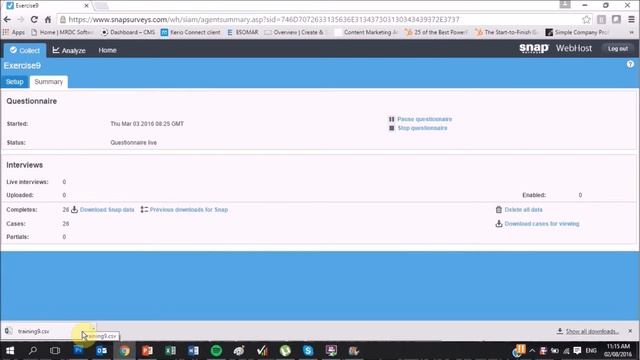The height and width of the screenshot is (360, 640).
Task: Click Show all downloads link
Action: tap(592, 331)
